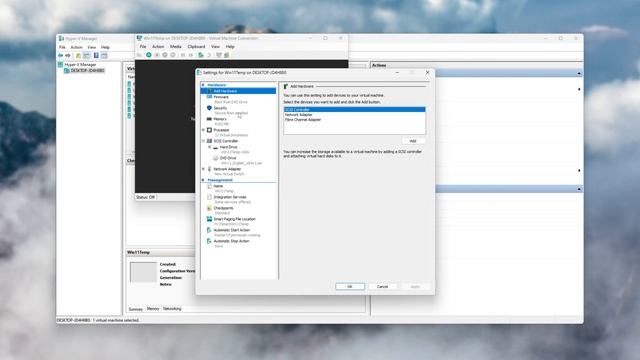Click OK in the settings dialog
The image size is (640, 360).
pos(350,287)
